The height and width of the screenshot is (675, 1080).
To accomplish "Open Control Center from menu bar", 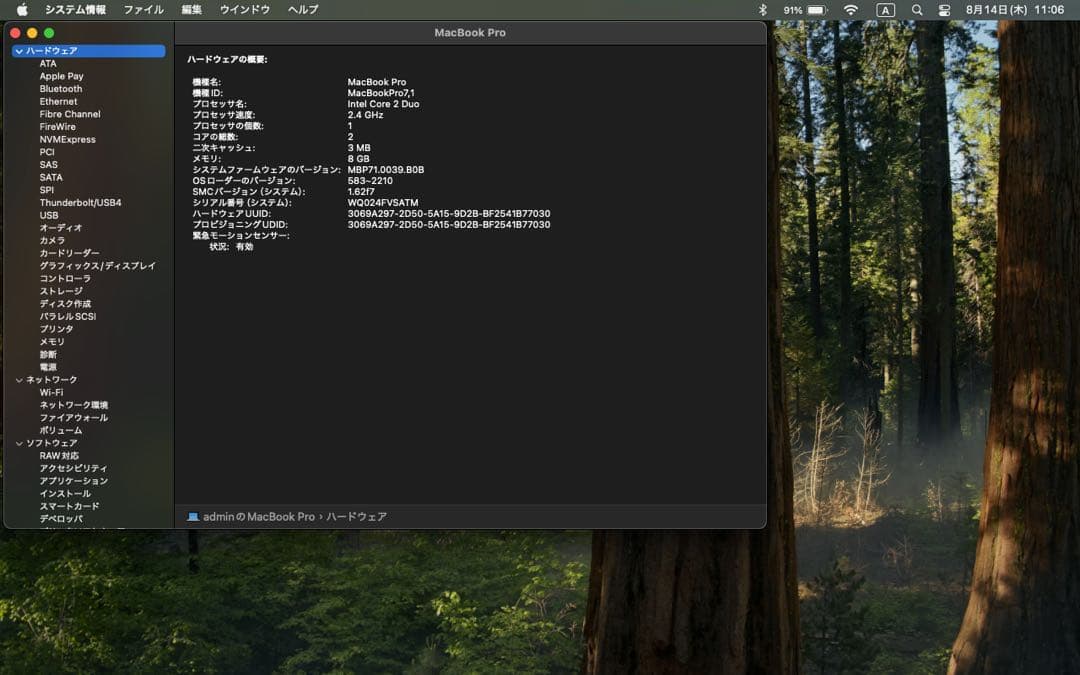I will [946, 9].
